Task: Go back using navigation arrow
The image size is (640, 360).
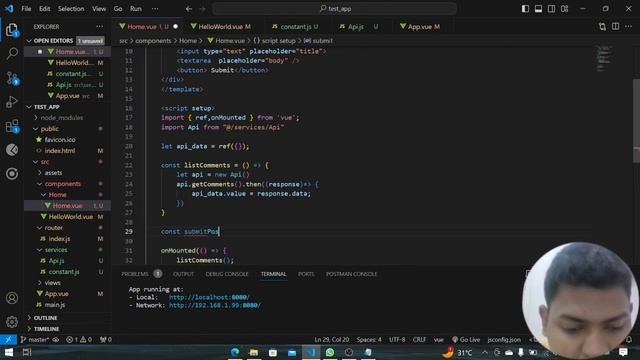Action: click(x=189, y=9)
